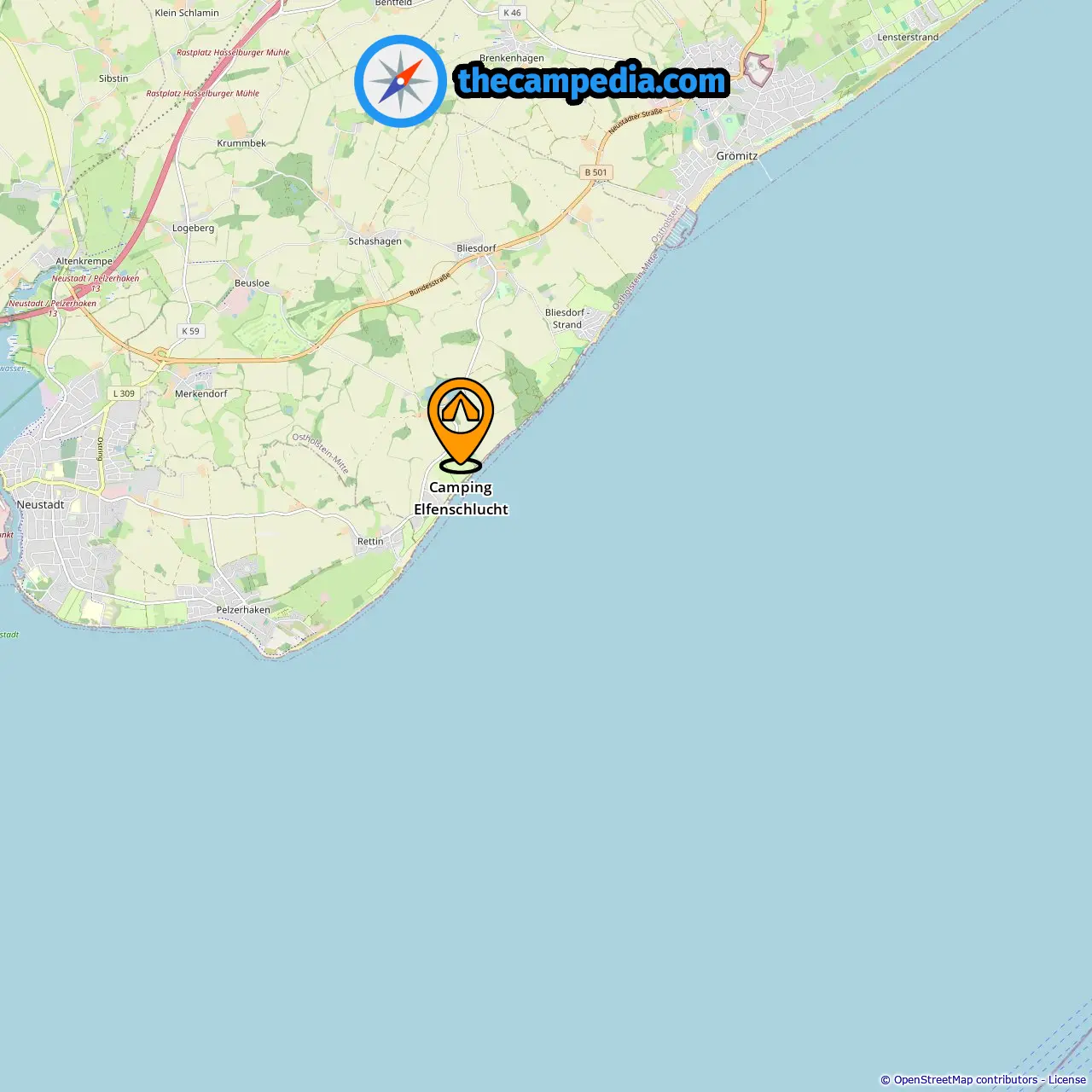Viewport: 1092px width, 1092px height.
Task: Click the Pelzerhaken place label
Action: tap(243, 610)
